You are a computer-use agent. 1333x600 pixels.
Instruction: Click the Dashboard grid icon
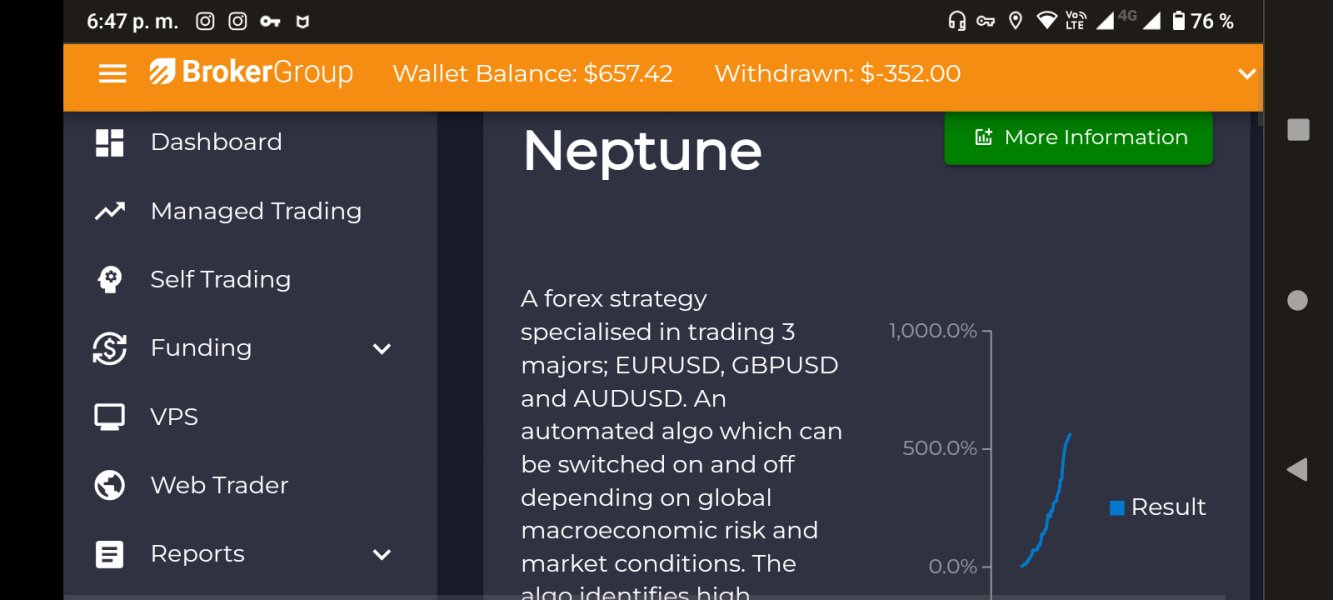109,143
